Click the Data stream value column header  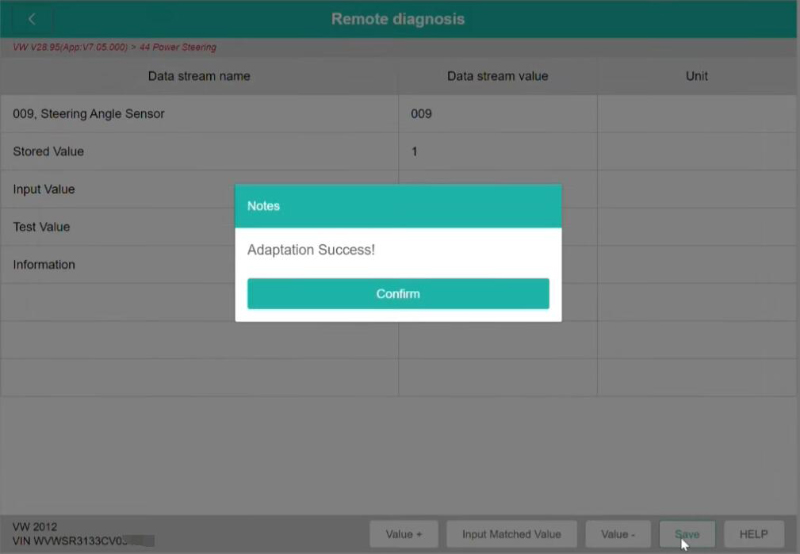coord(497,76)
